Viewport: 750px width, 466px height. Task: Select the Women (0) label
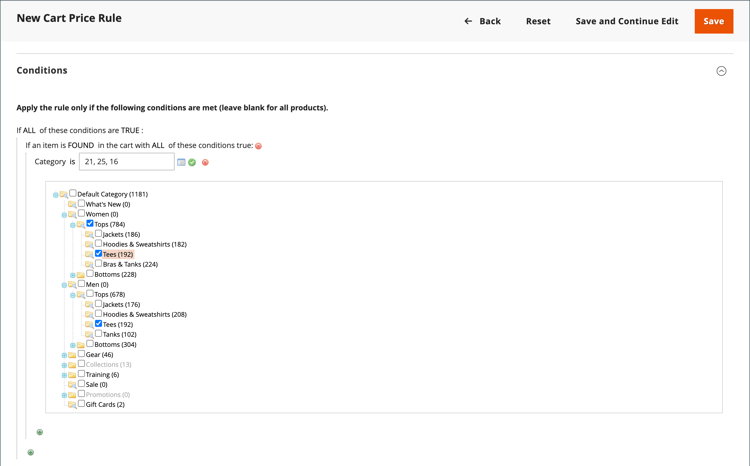102,214
